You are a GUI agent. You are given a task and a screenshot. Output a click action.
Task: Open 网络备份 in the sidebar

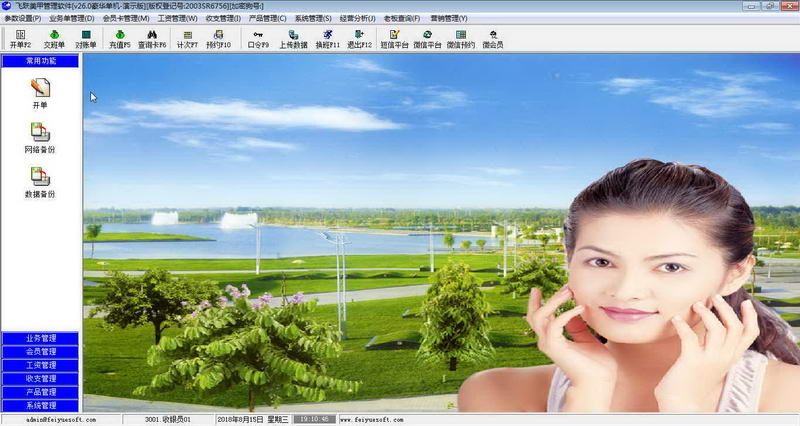pos(40,137)
